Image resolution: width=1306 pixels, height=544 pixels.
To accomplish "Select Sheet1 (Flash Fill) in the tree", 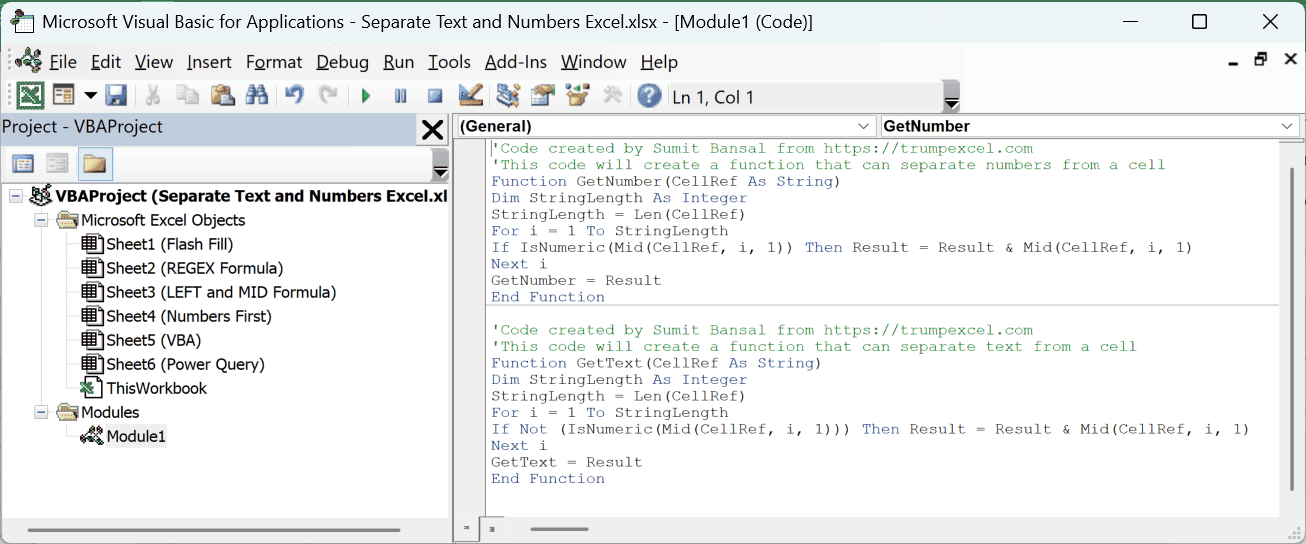I will tap(170, 244).
